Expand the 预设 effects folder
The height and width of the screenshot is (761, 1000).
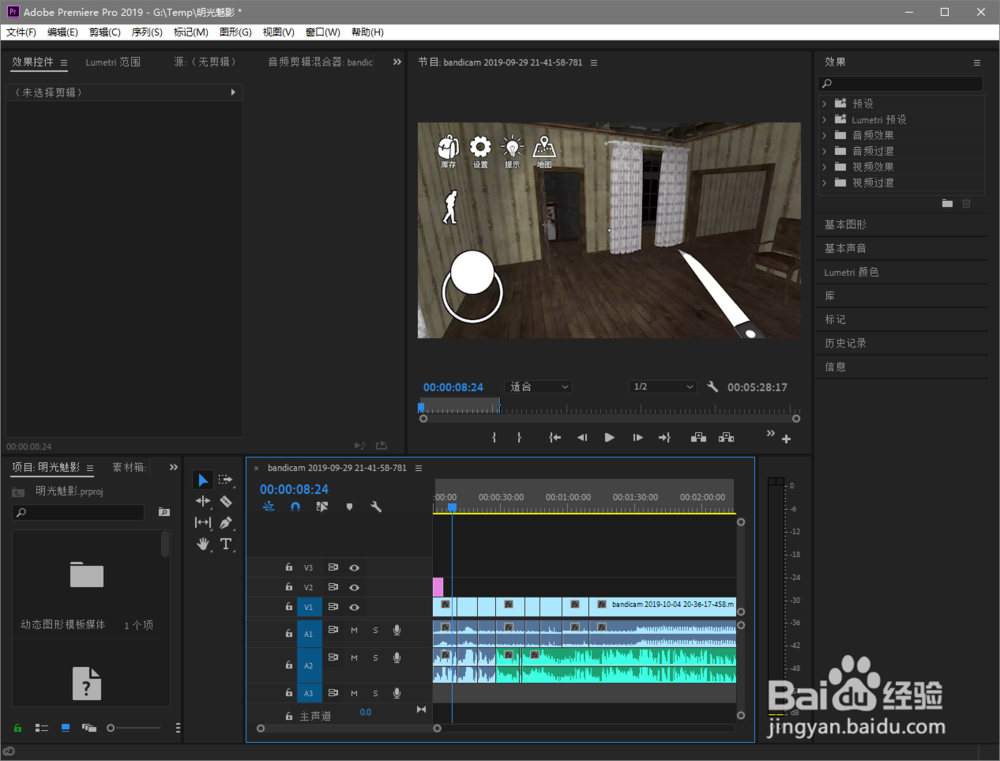pyautogui.click(x=824, y=103)
